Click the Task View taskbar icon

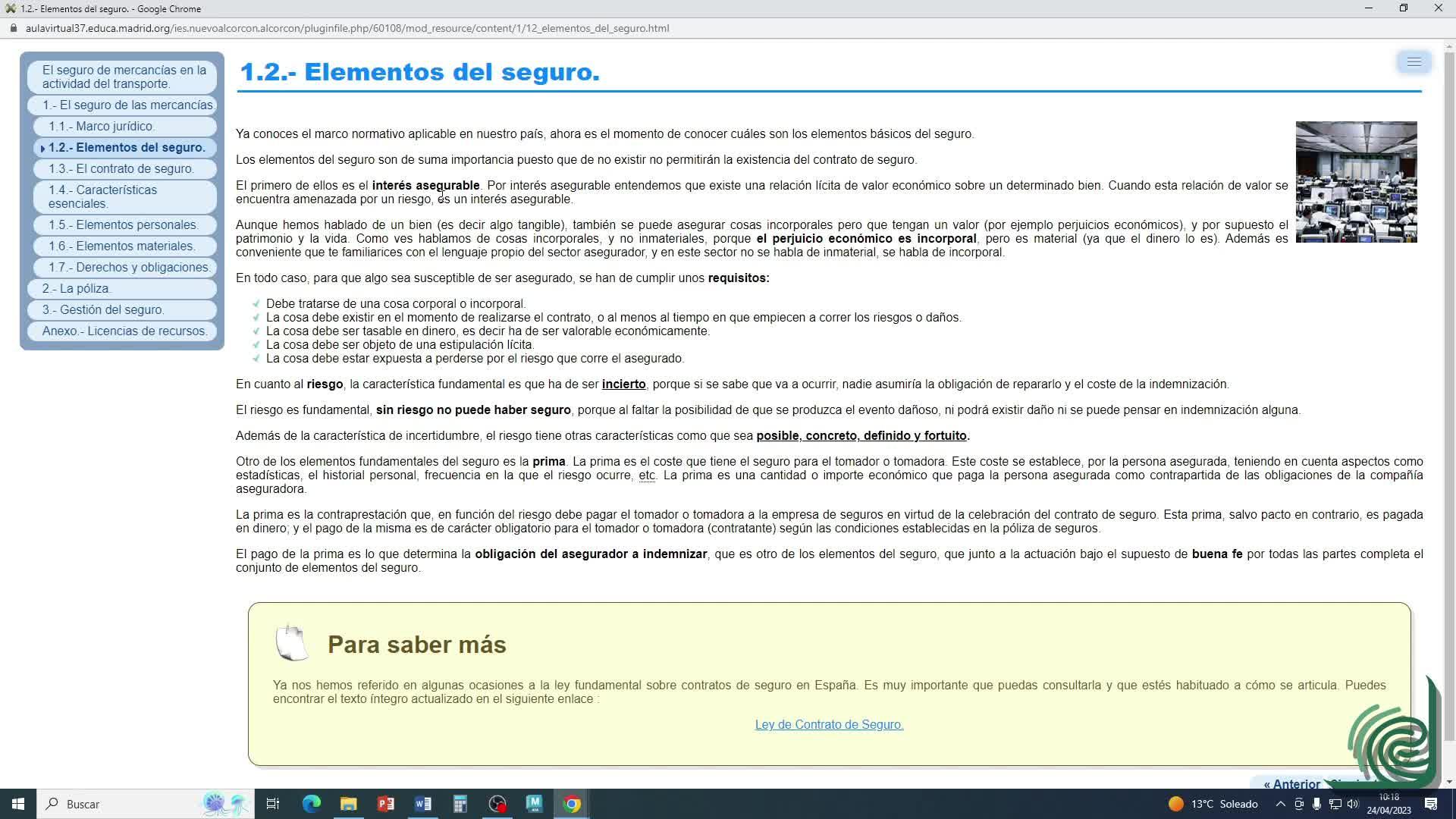(273, 804)
